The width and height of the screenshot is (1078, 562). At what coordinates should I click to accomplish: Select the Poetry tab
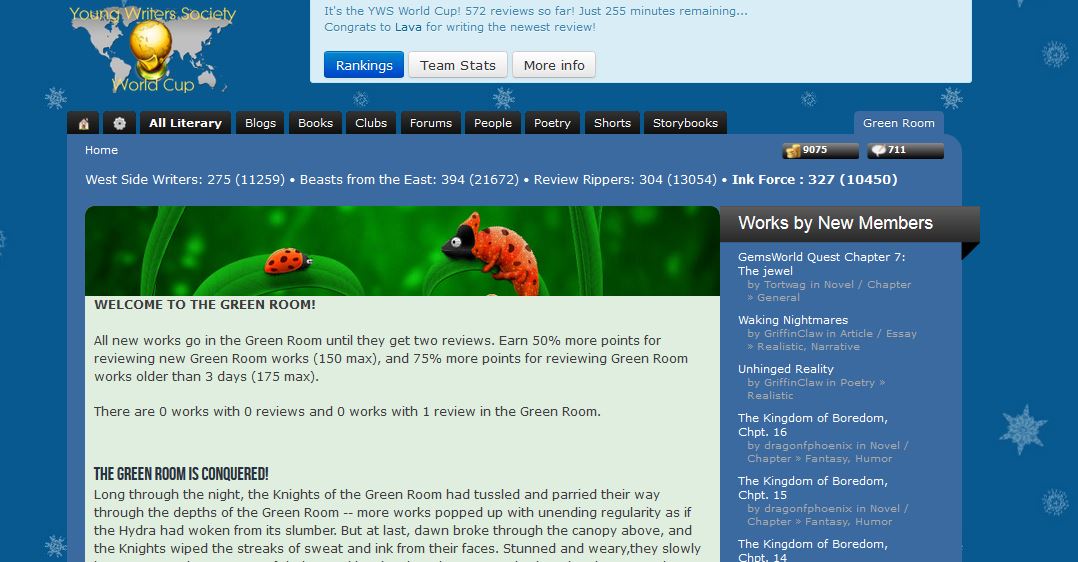553,123
